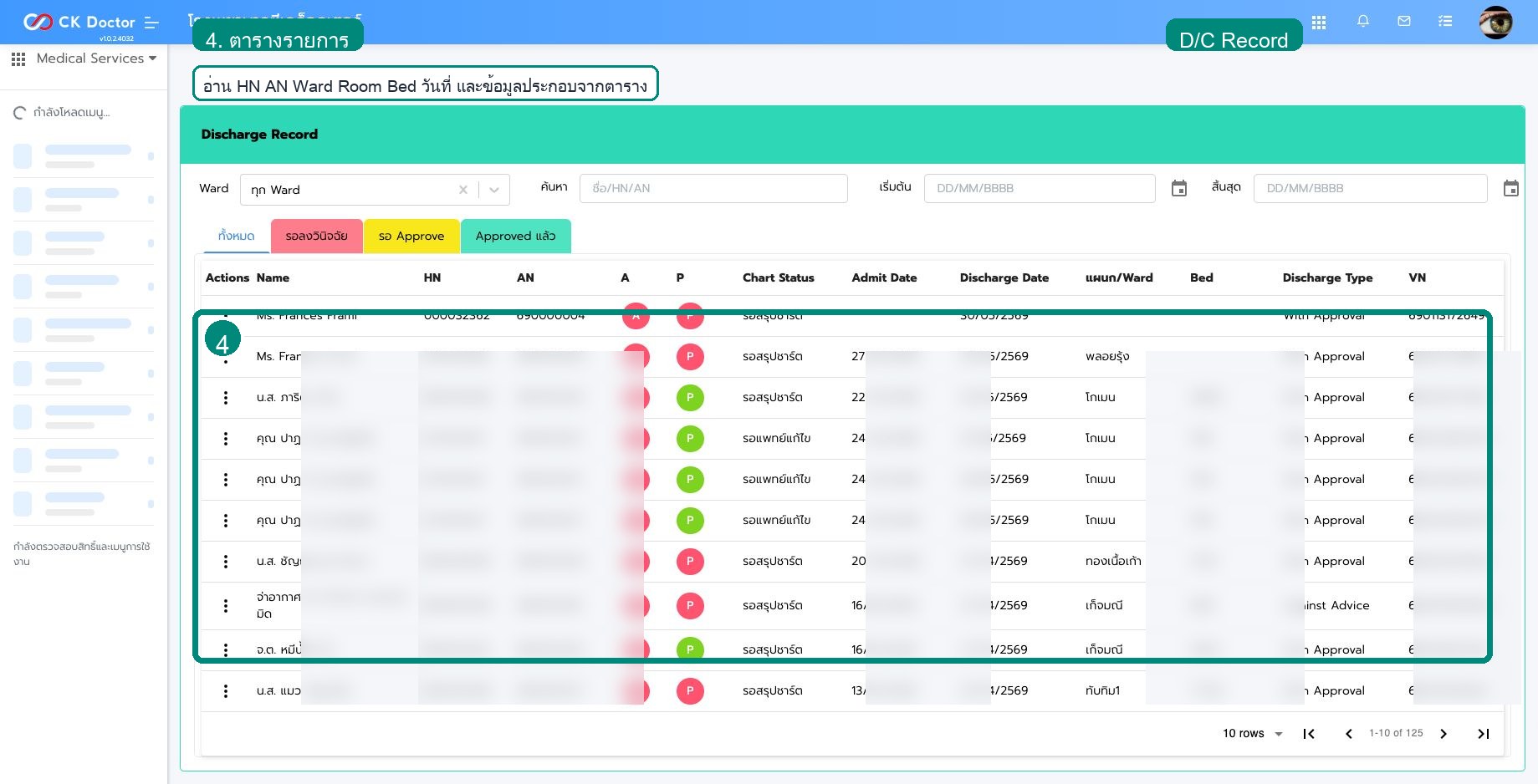Open the user profile avatar
Image resolution: width=1538 pixels, height=784 pixels.
[x=1495, y=23]
